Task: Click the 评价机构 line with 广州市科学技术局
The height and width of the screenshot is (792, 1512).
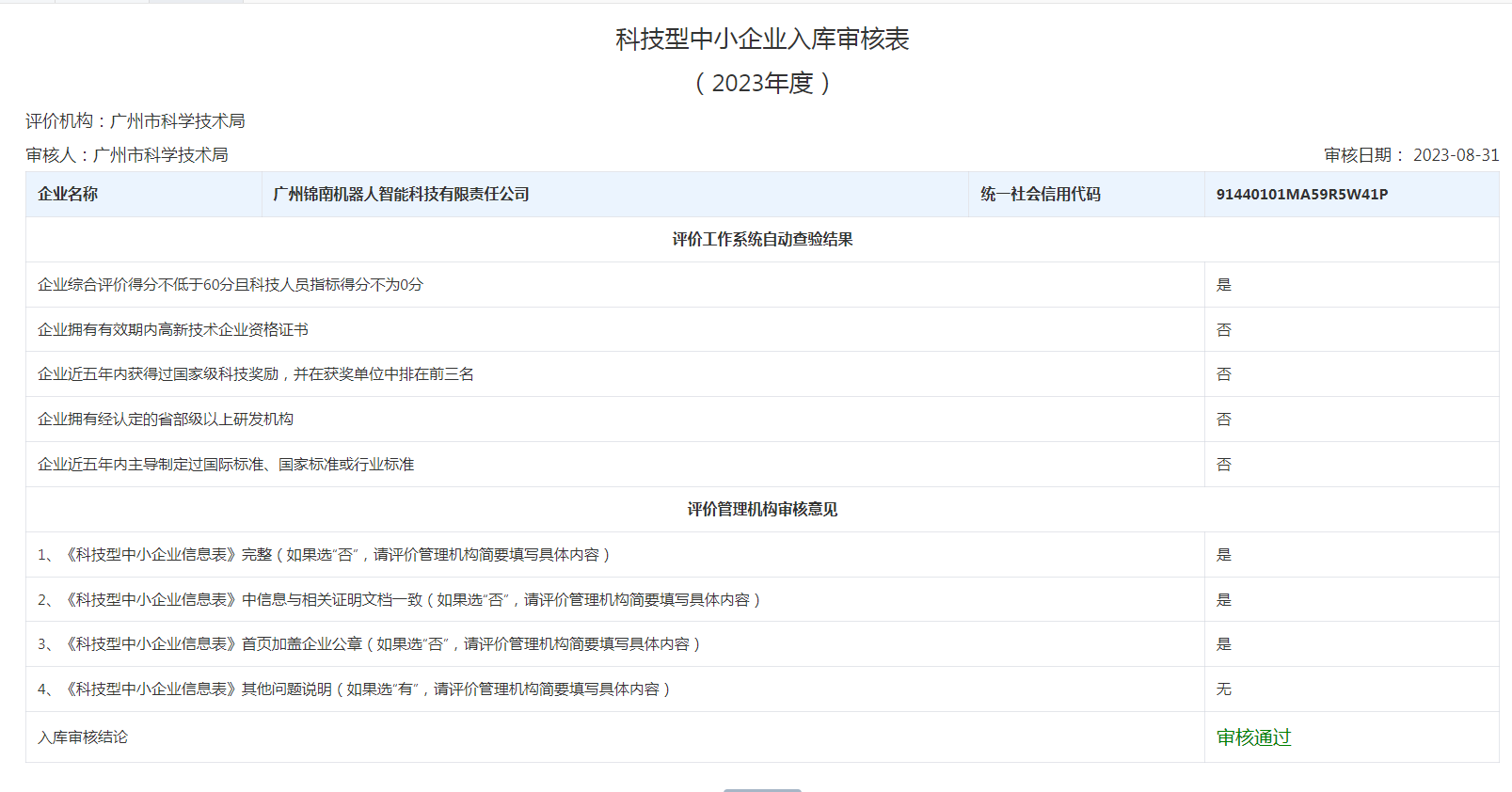Action: pyautogui.click(x=135, y=121)
